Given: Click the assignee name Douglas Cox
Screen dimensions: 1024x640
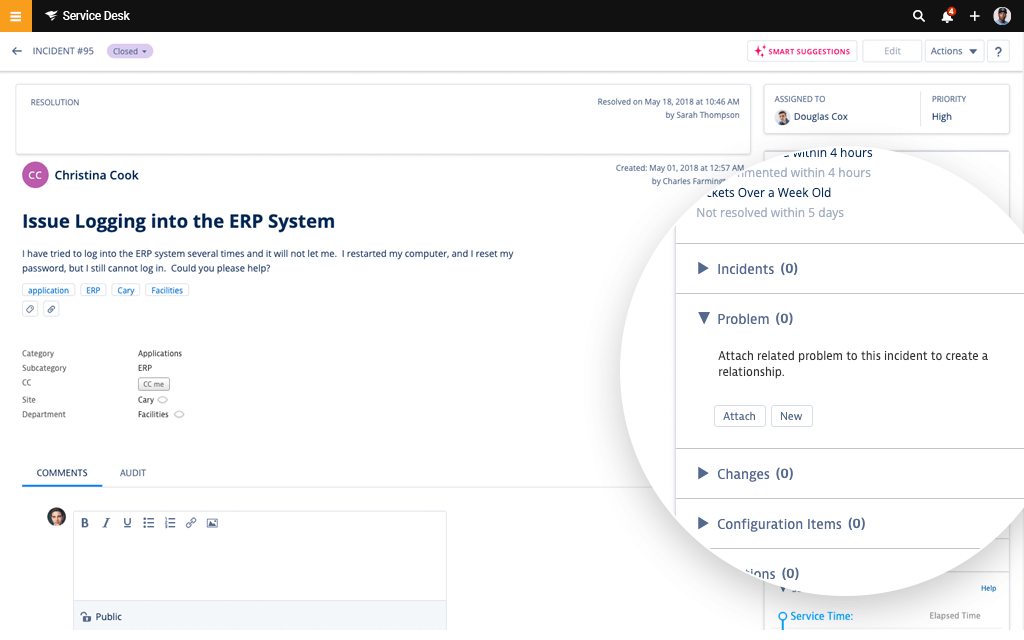Looking at the screenshot, I should click(820, 117).
